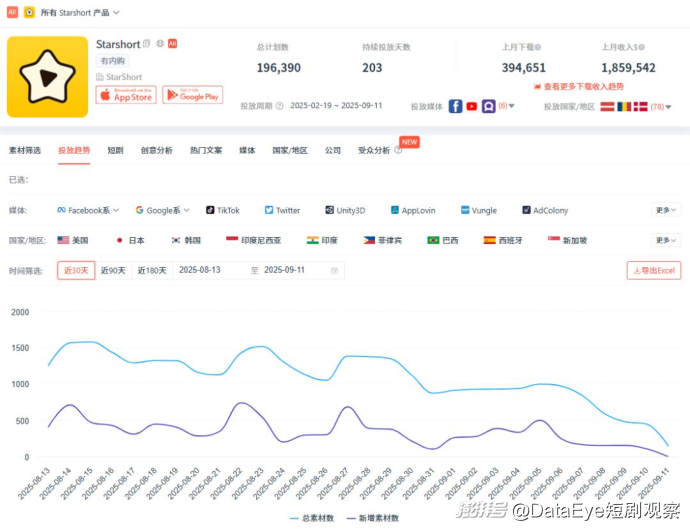Image resolution: width=690 pixels, height=531 pixels.
Task: Open the Starshort app icon thumbnail
Action: [x=48, y=77]
